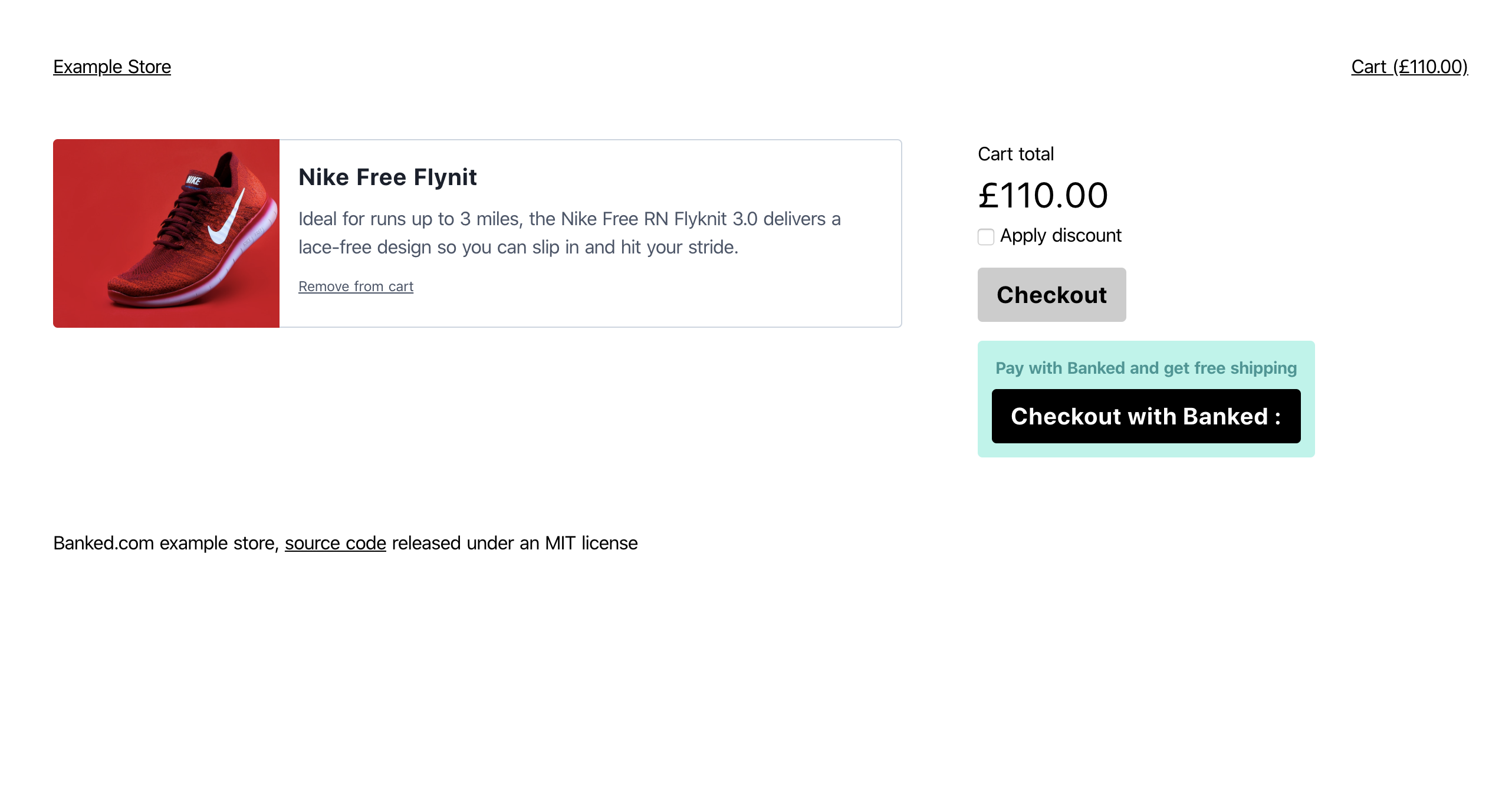This screenshot has width=1512, height=797.
Task: Click the Cart total label
Action: coord(1015,154)
